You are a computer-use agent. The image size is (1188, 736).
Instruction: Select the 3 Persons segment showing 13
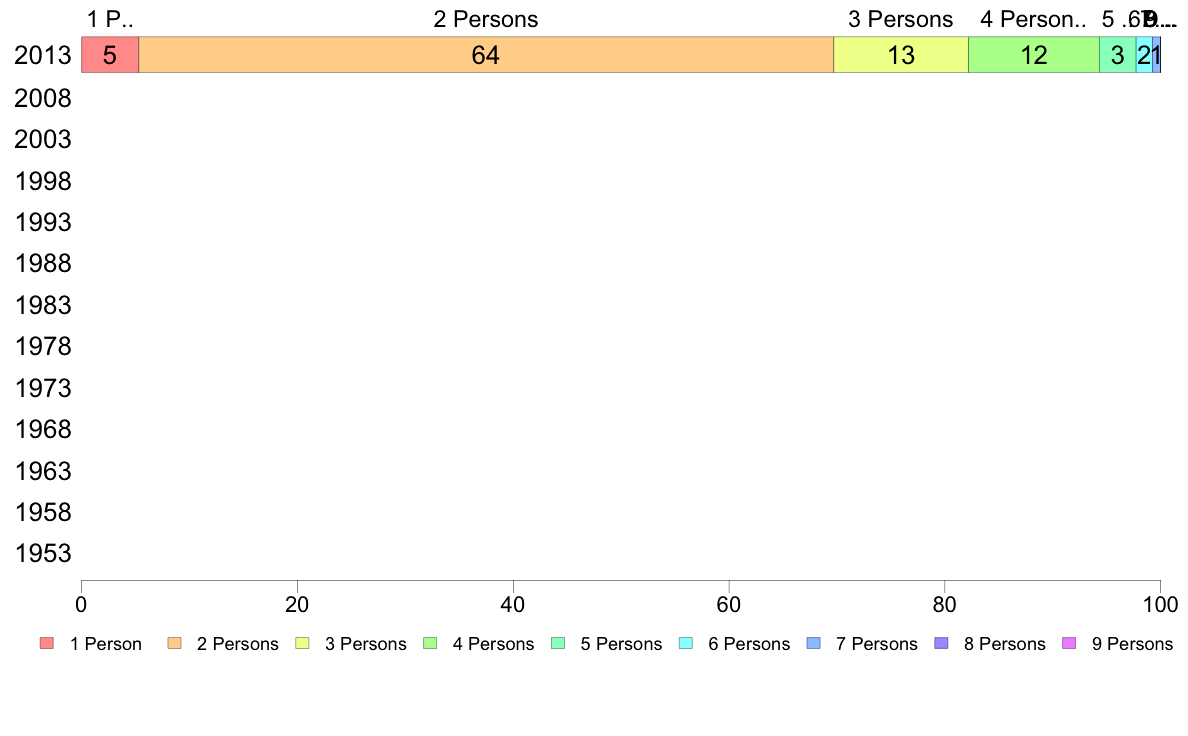pyautogui.click(x=901, y=55)
